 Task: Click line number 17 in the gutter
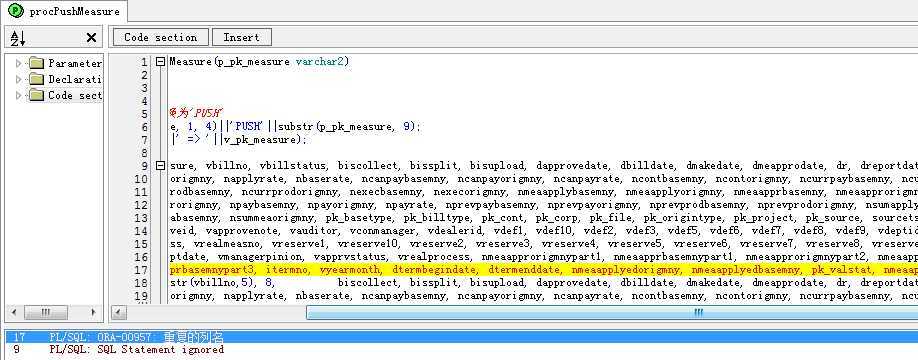click(142, 270)
